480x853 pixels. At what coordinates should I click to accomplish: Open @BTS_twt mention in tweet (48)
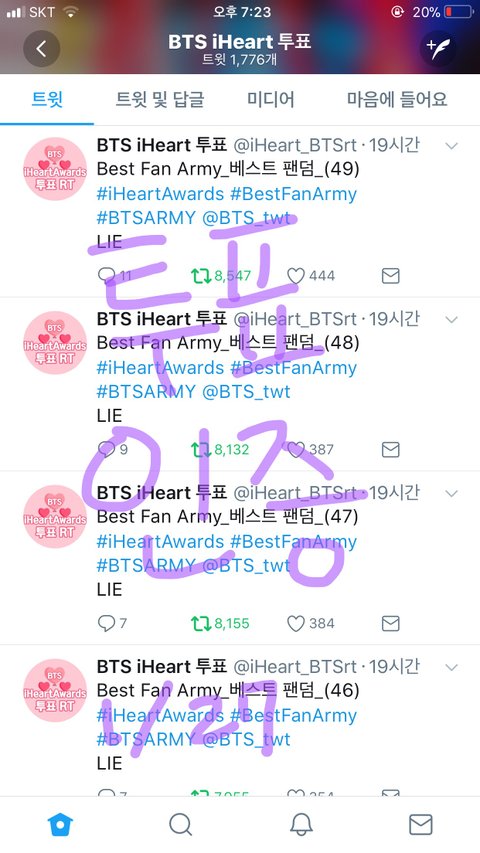point(247,392)
